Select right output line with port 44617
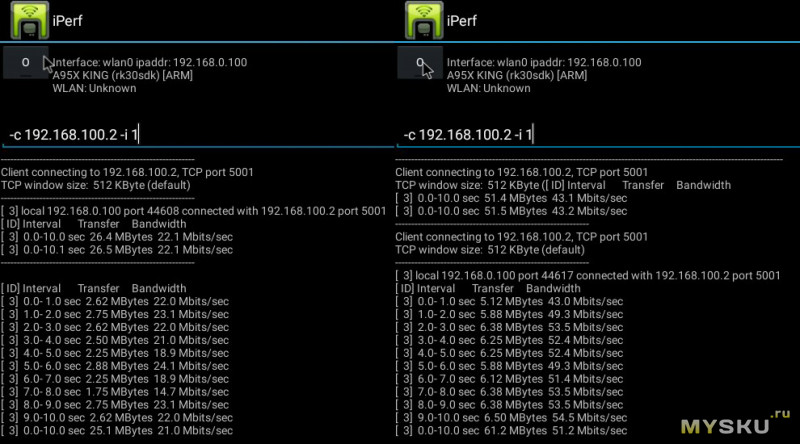The image size is (800, 444). click(588, 275)
